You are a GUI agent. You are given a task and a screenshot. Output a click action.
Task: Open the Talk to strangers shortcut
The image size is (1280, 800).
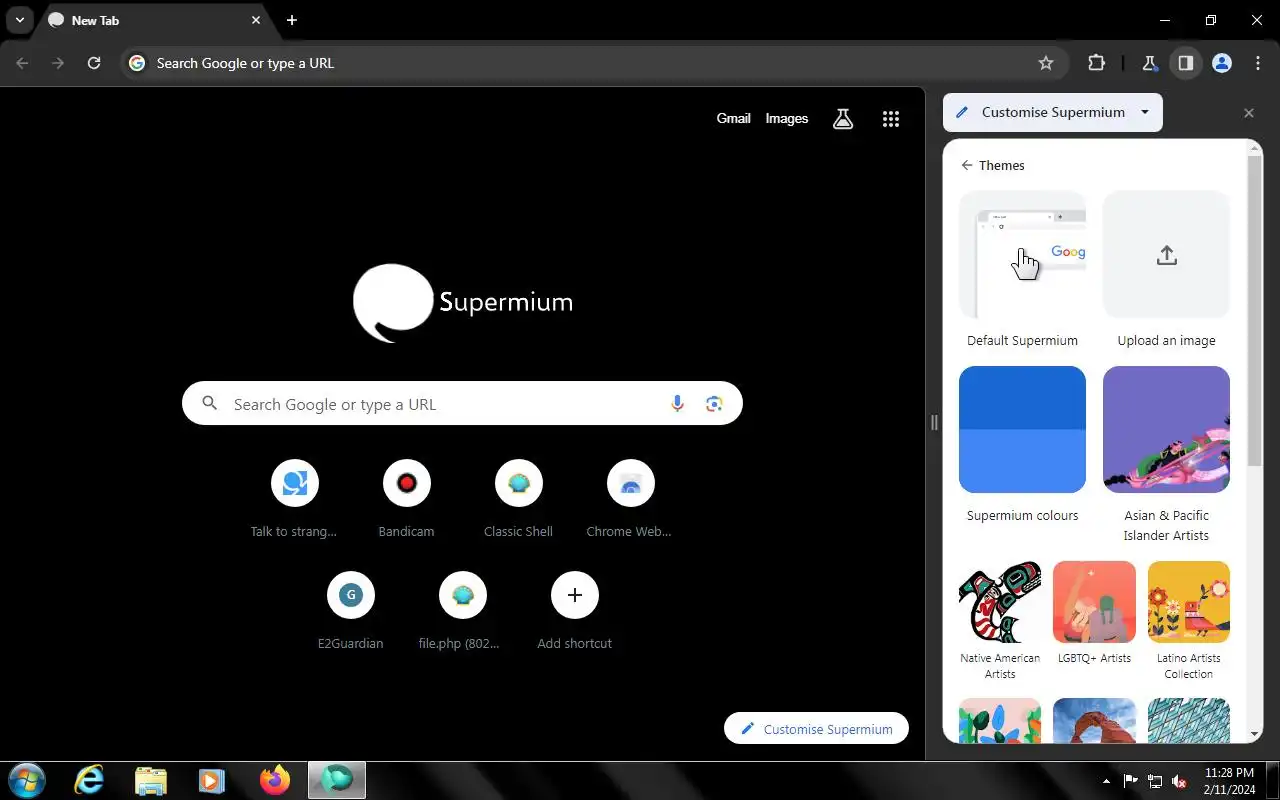[294, 499]
